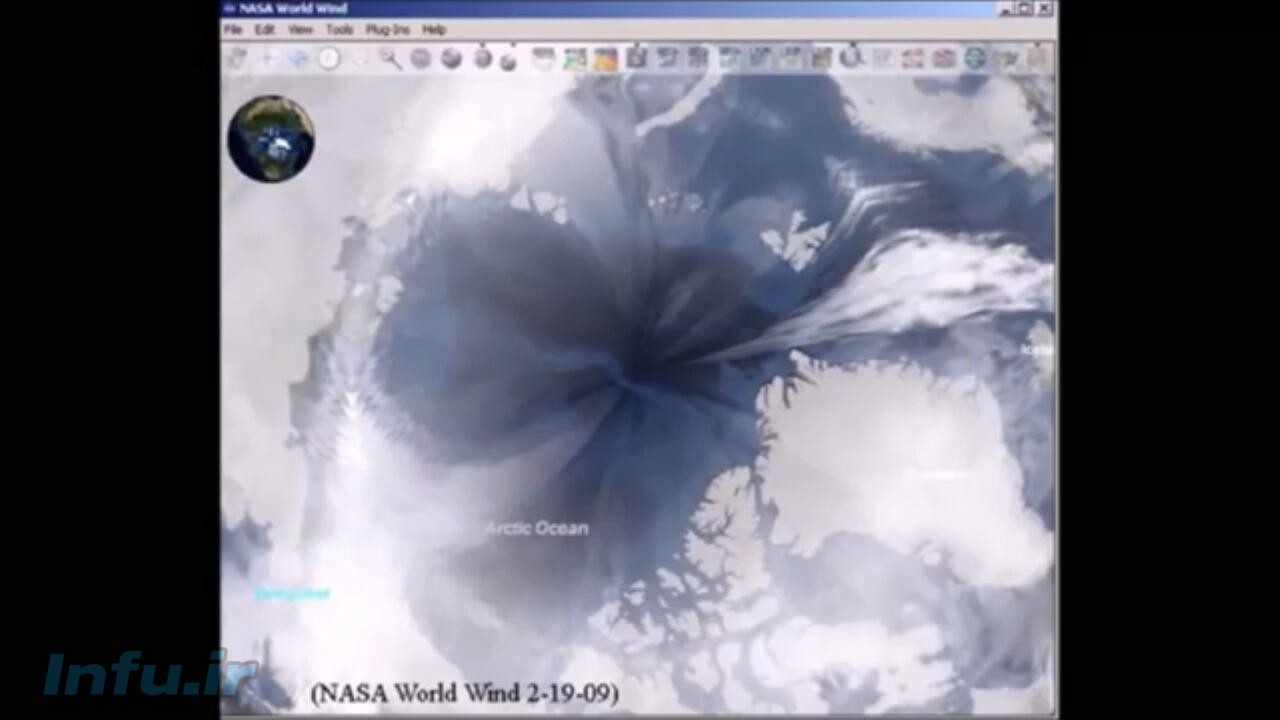
Task: Select the first gray globe toolbar icon
Action: click(x=421, y=59)
